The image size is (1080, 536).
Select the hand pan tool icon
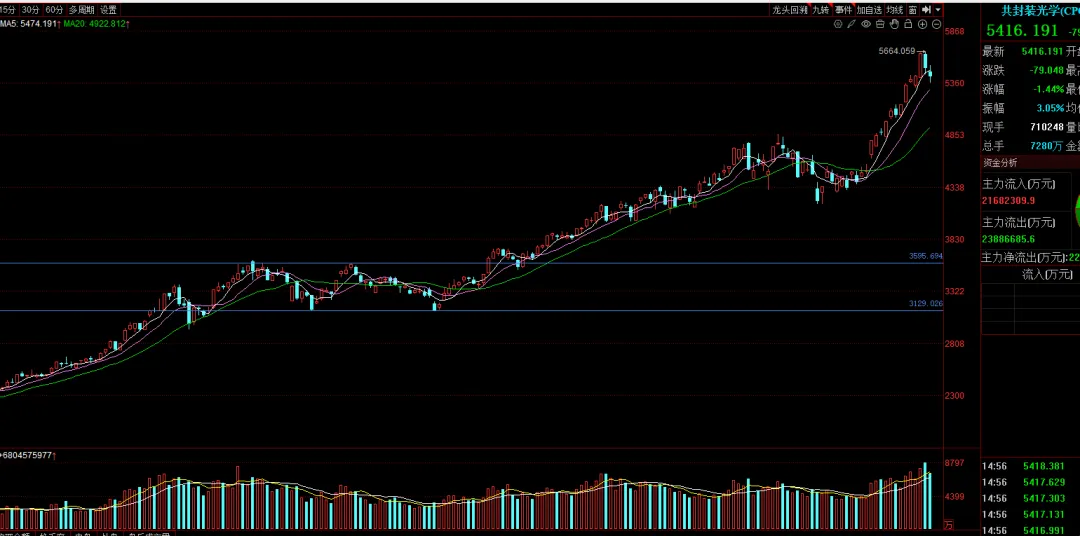[894, 24]
